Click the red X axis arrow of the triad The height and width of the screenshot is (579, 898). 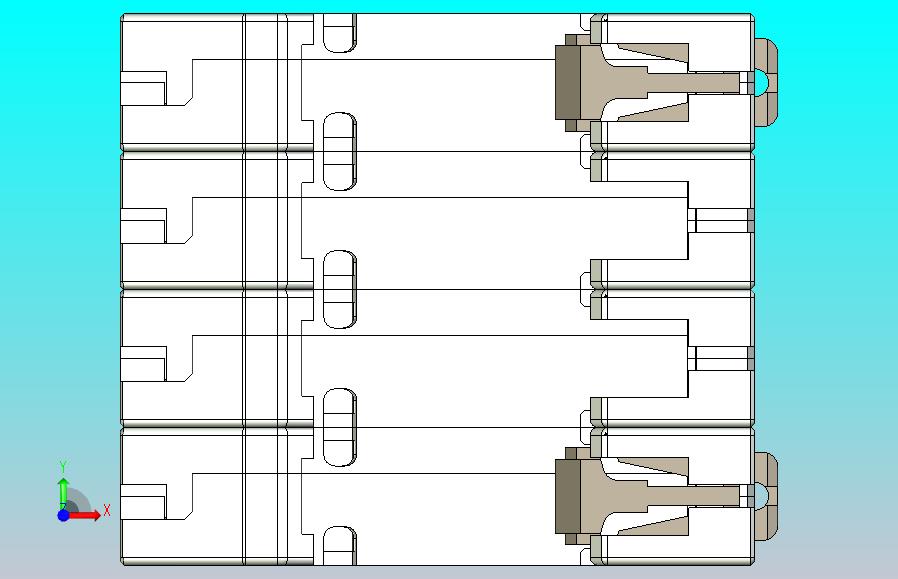click(87, 516)
